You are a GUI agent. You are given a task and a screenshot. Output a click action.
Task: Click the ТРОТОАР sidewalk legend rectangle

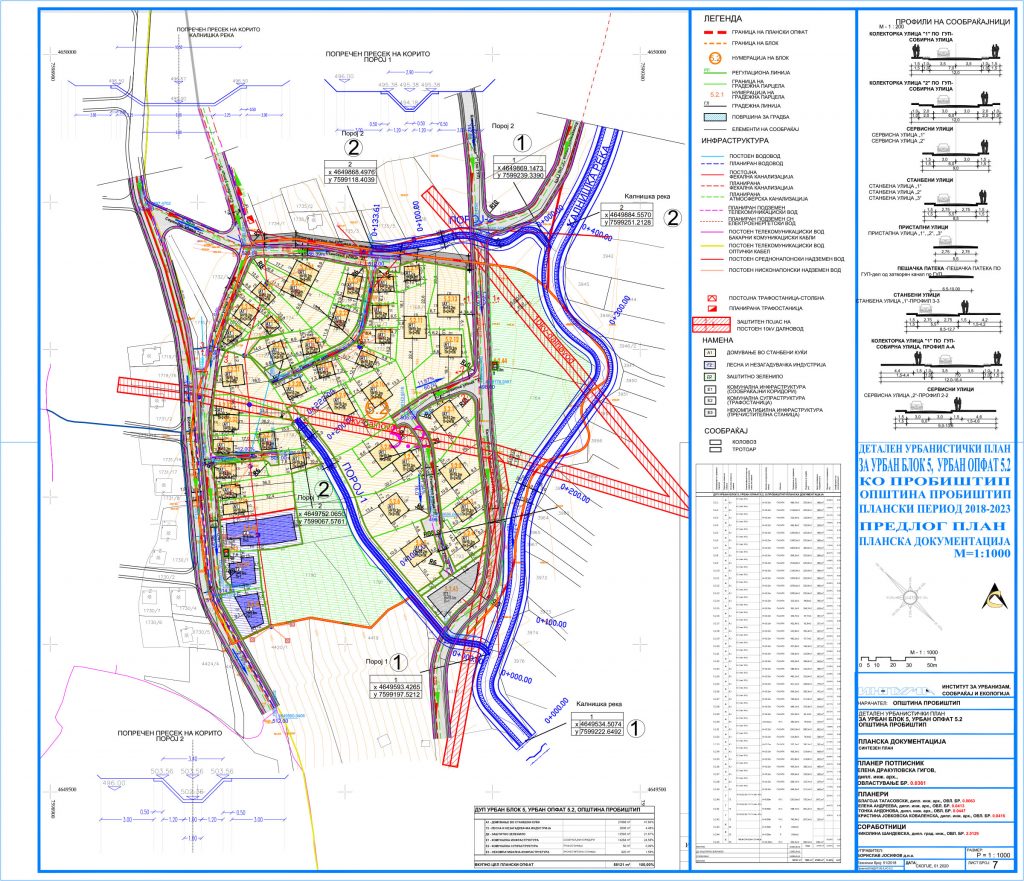pos(715,449)
